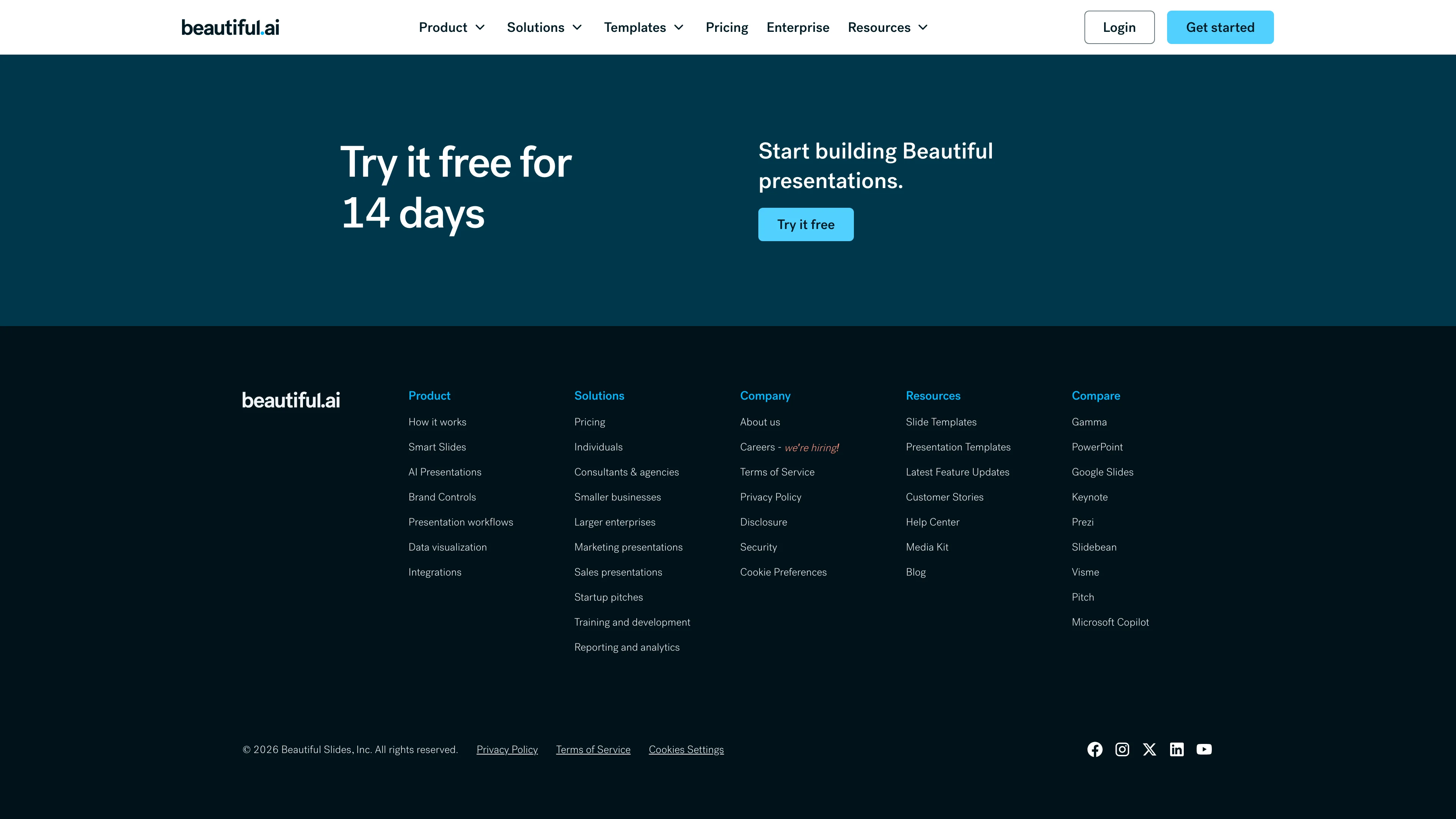Compare with Visme link

tap(1085, 573)
